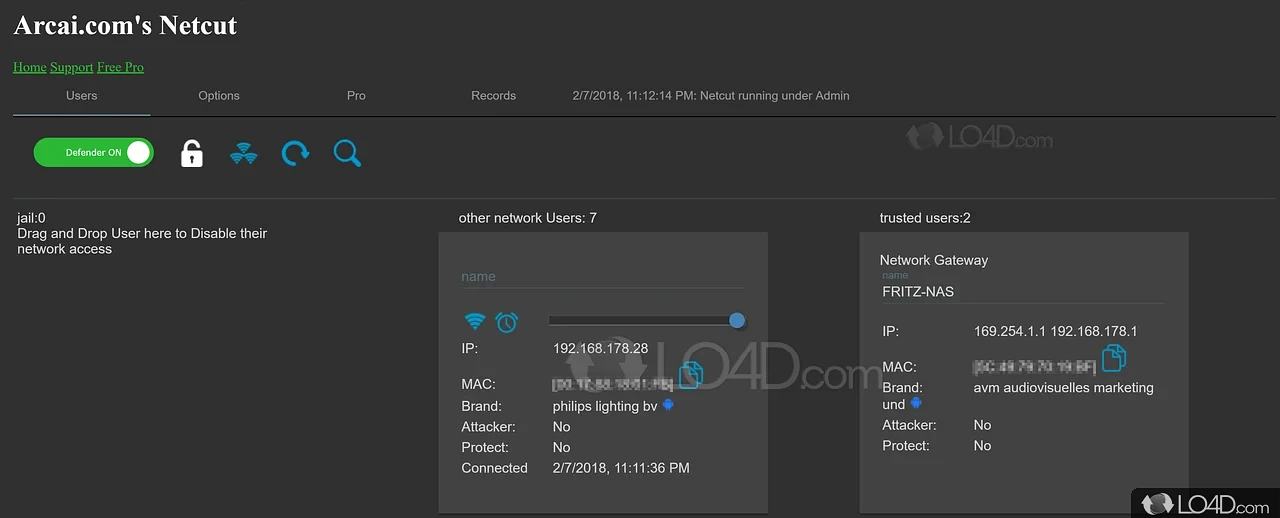Click the Connected timestamp 2/7/2018, 11:11:36 PM
1280x518 pixels.
(x=621, y=468)
